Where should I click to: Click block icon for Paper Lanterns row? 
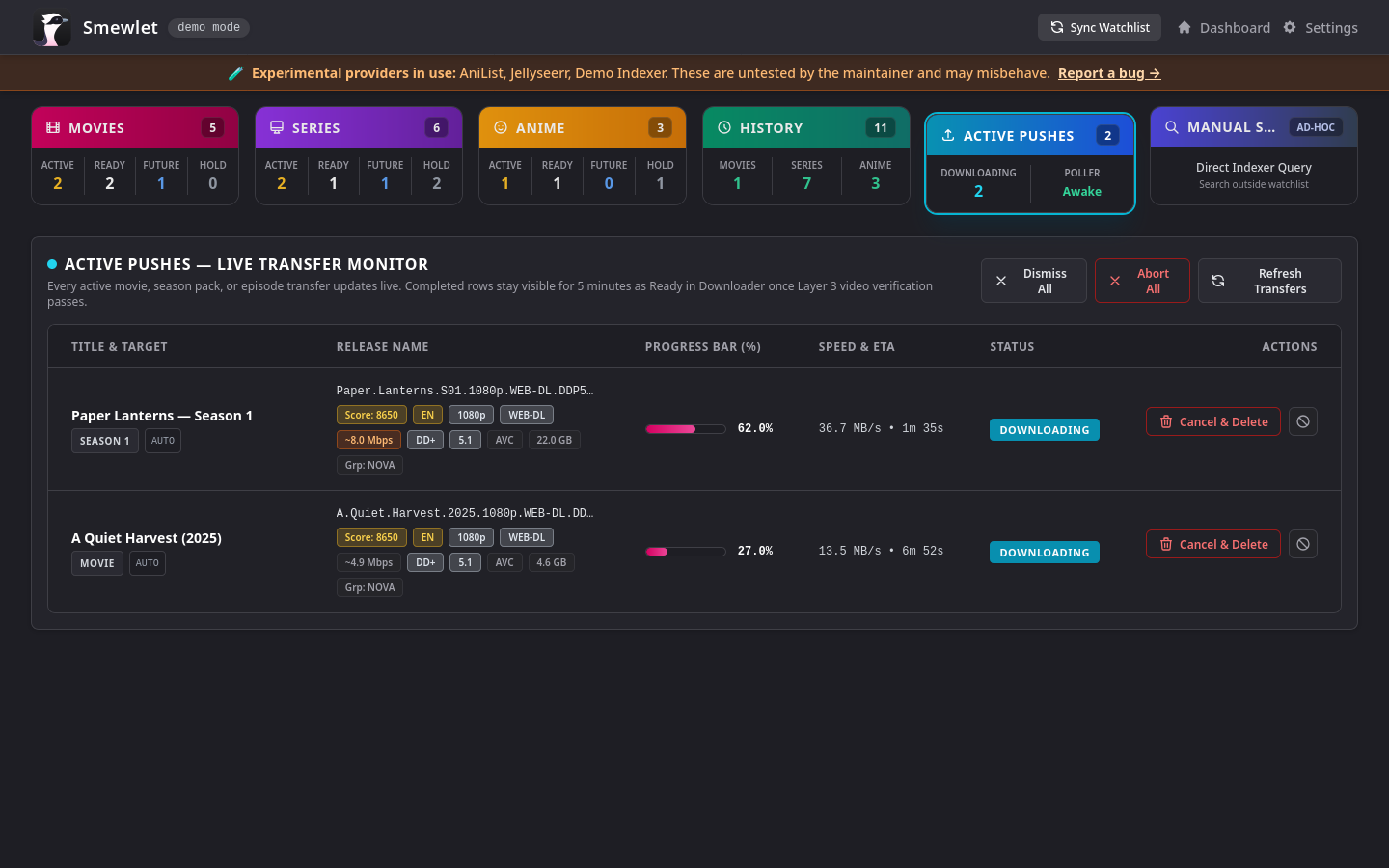tap(1303, 421)
